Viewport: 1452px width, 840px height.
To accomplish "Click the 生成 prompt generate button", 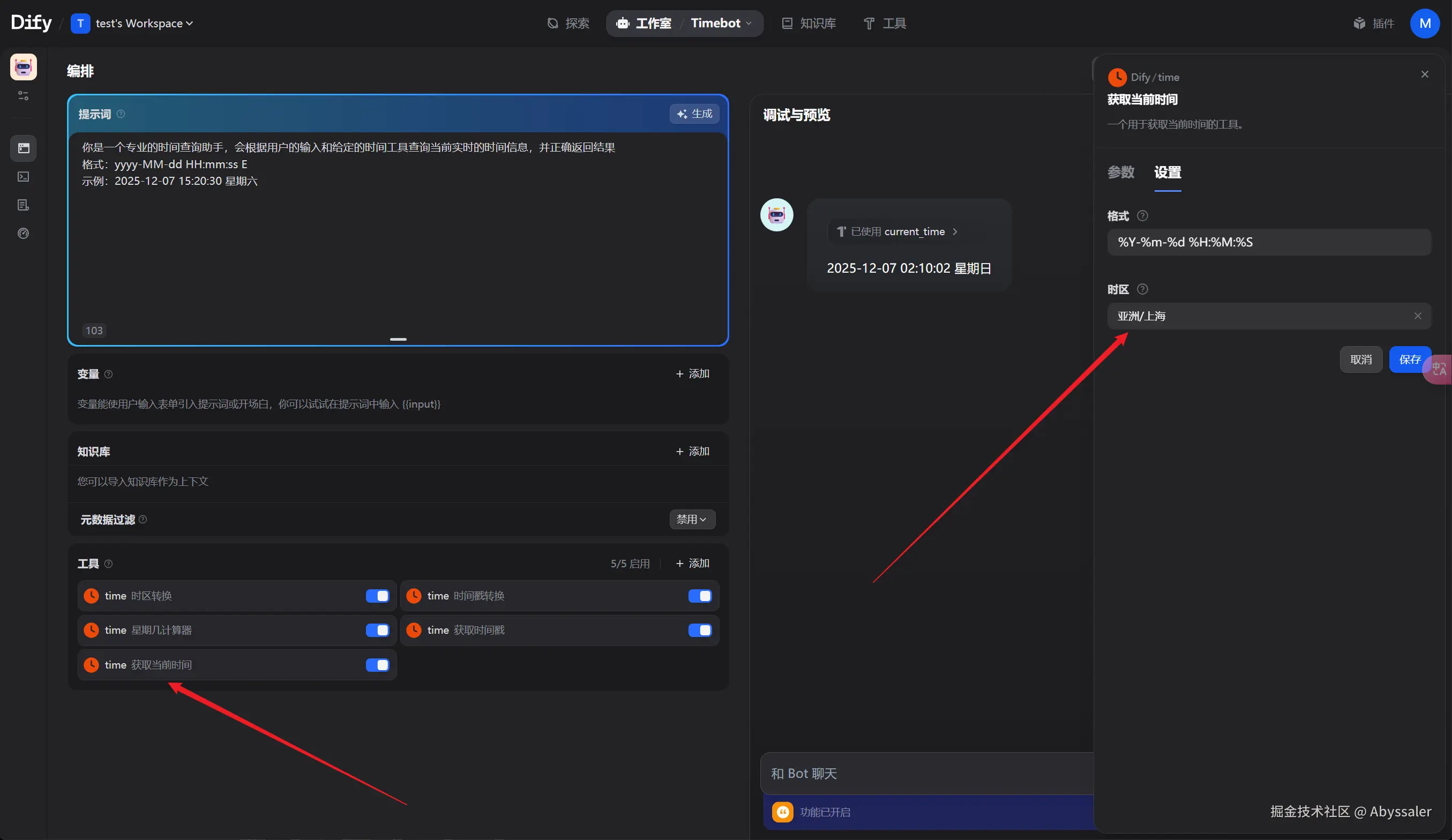I will [694, 114].
